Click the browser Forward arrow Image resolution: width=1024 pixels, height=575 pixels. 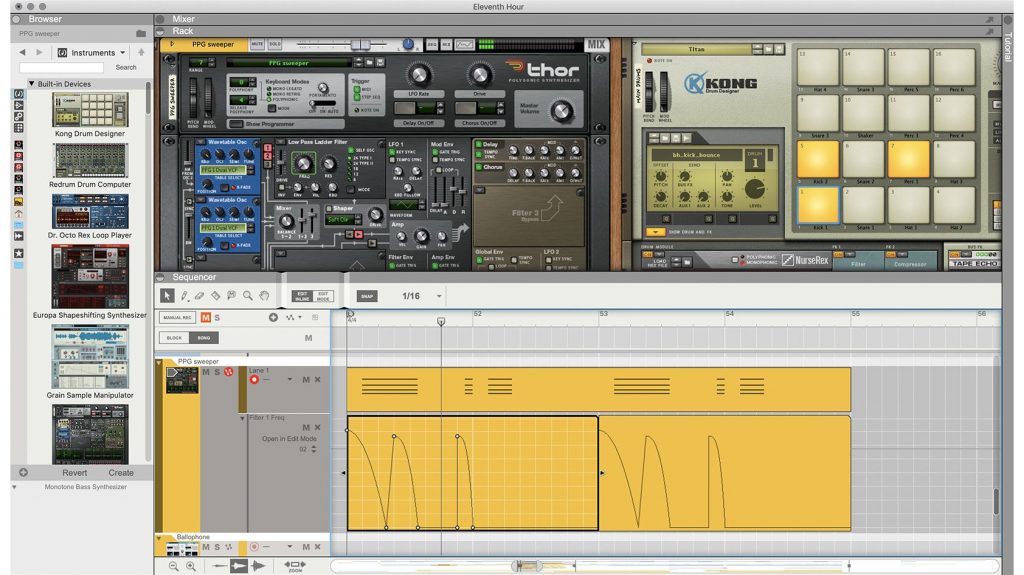point(39,52)
